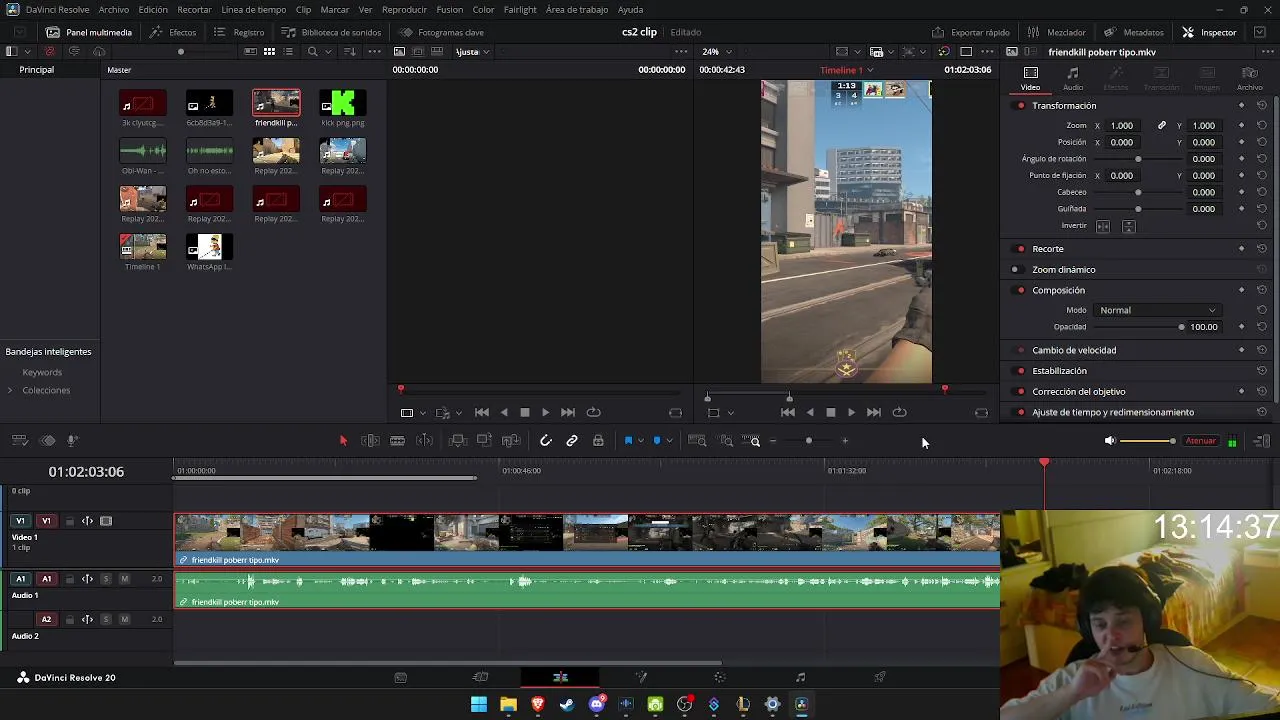The width and height of the screenshot is (1280, 720).
Task: Click the Atenuar dim button
Action: [1200, 441]
